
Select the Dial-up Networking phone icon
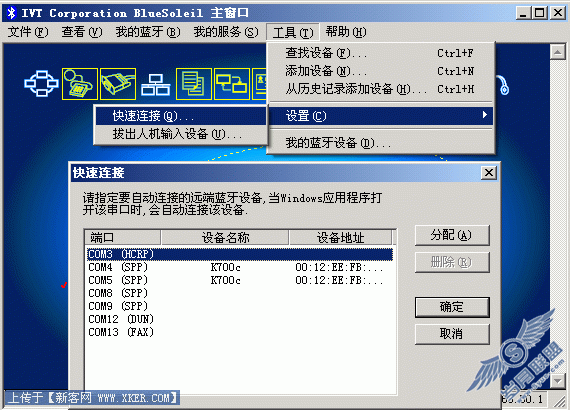[x=80, y=84]
